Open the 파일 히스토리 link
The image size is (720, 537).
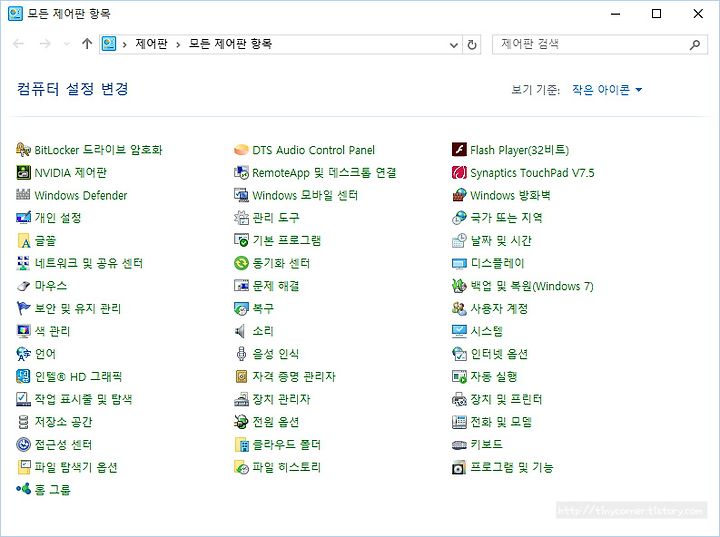287,467
